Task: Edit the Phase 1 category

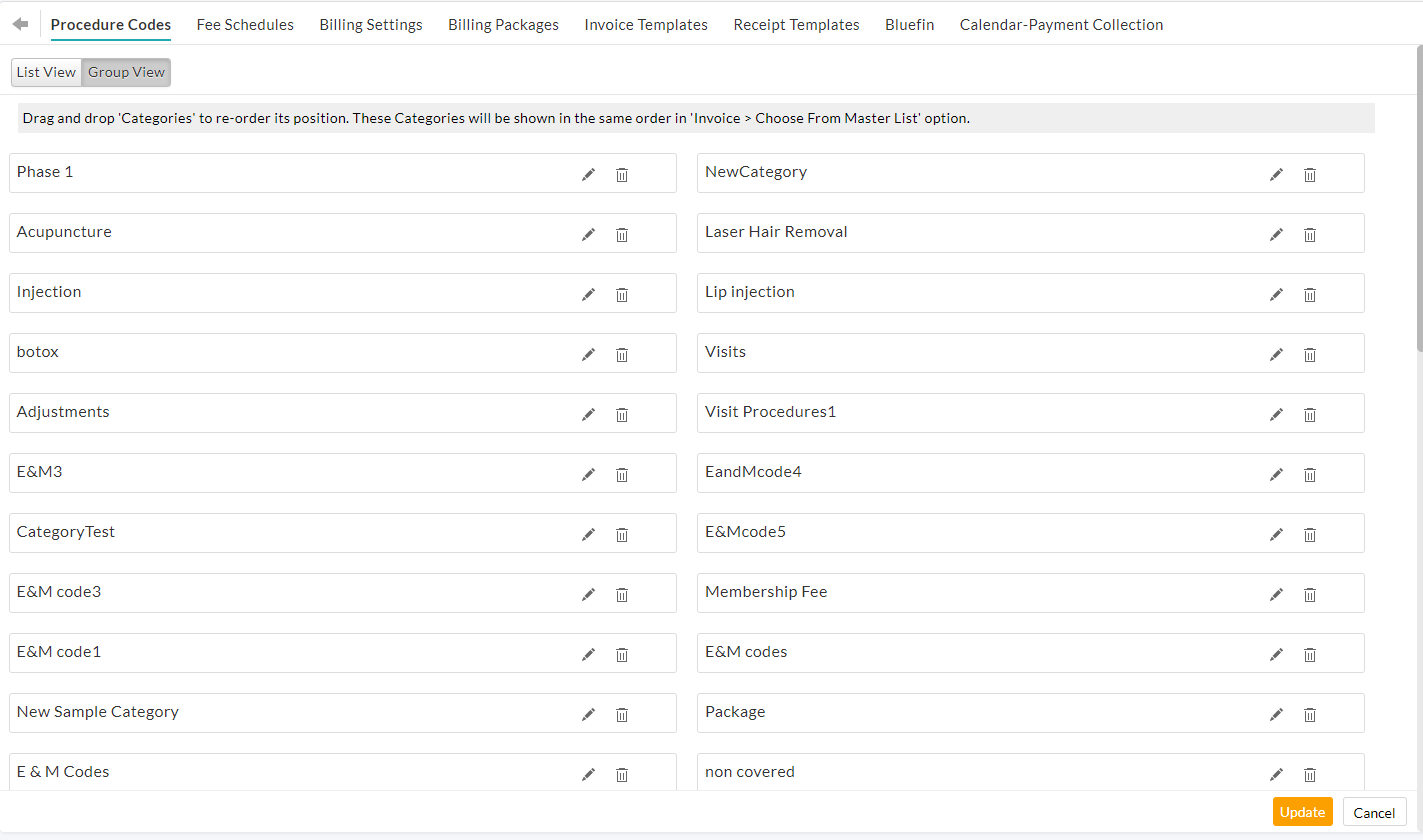Action: point(588,174)
